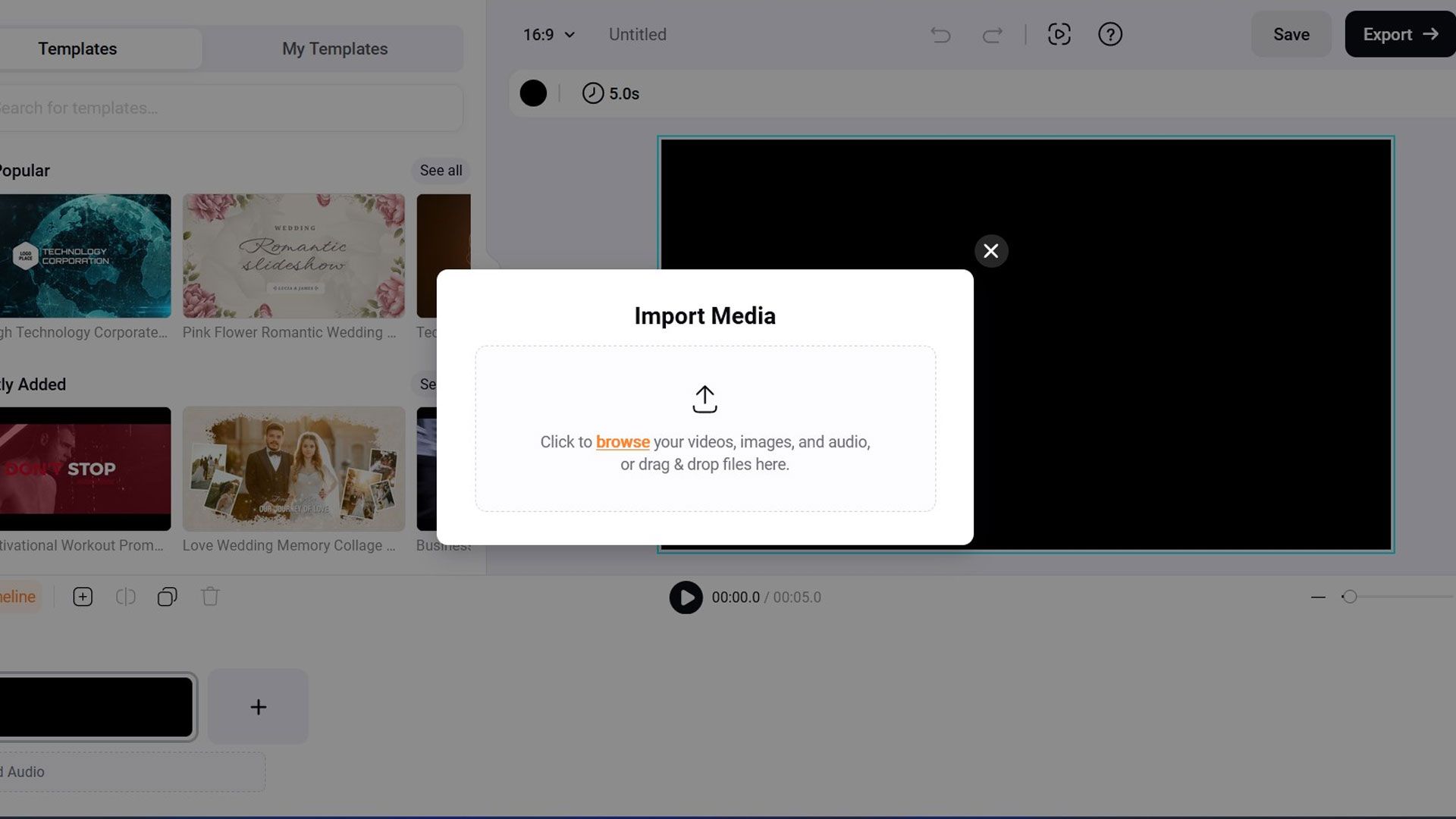The height and width of the screenshot is (819, 1456).
Task: Click the undo arrow icon
Action: 940,34
